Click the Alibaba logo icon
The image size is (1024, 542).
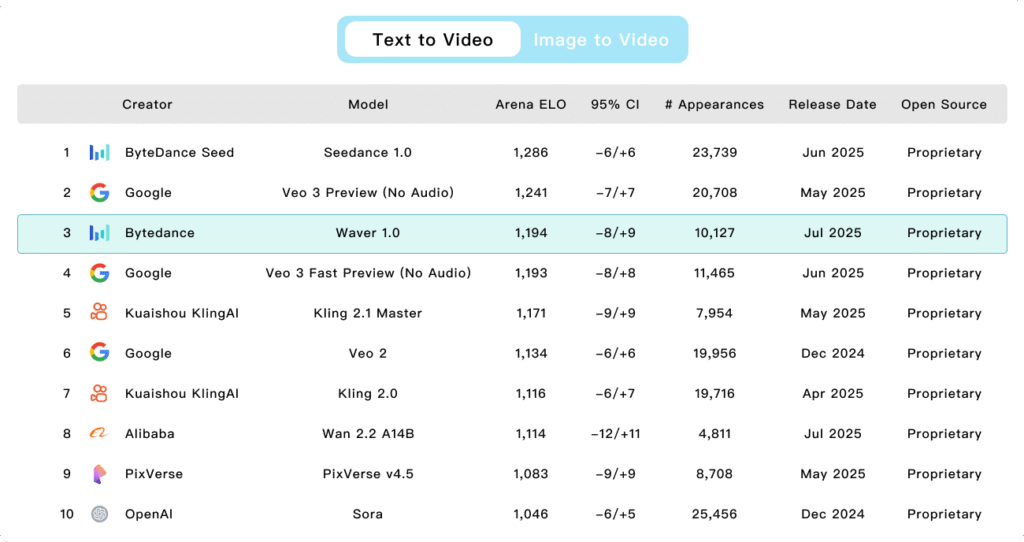pyautogui.click(x=99, y=434)
